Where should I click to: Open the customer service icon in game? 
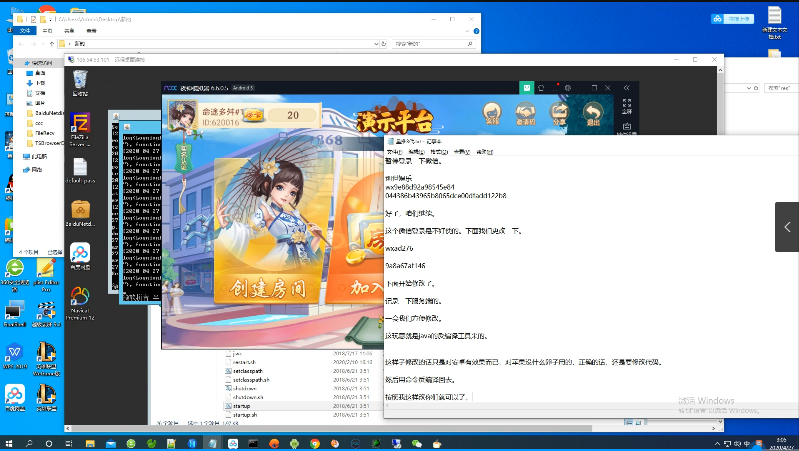492,114
